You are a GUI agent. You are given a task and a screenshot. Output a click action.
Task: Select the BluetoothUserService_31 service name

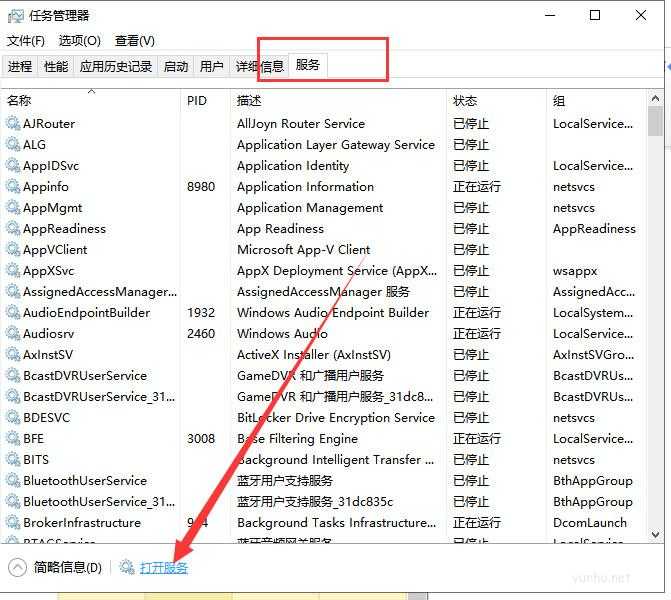tap(99, 501)
